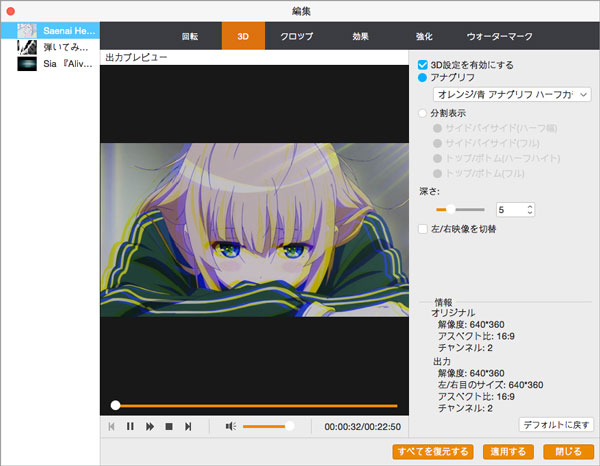Viewport: 600px width, 466px height.
Task: Open the 効果 tab
Action: (360, 36)
